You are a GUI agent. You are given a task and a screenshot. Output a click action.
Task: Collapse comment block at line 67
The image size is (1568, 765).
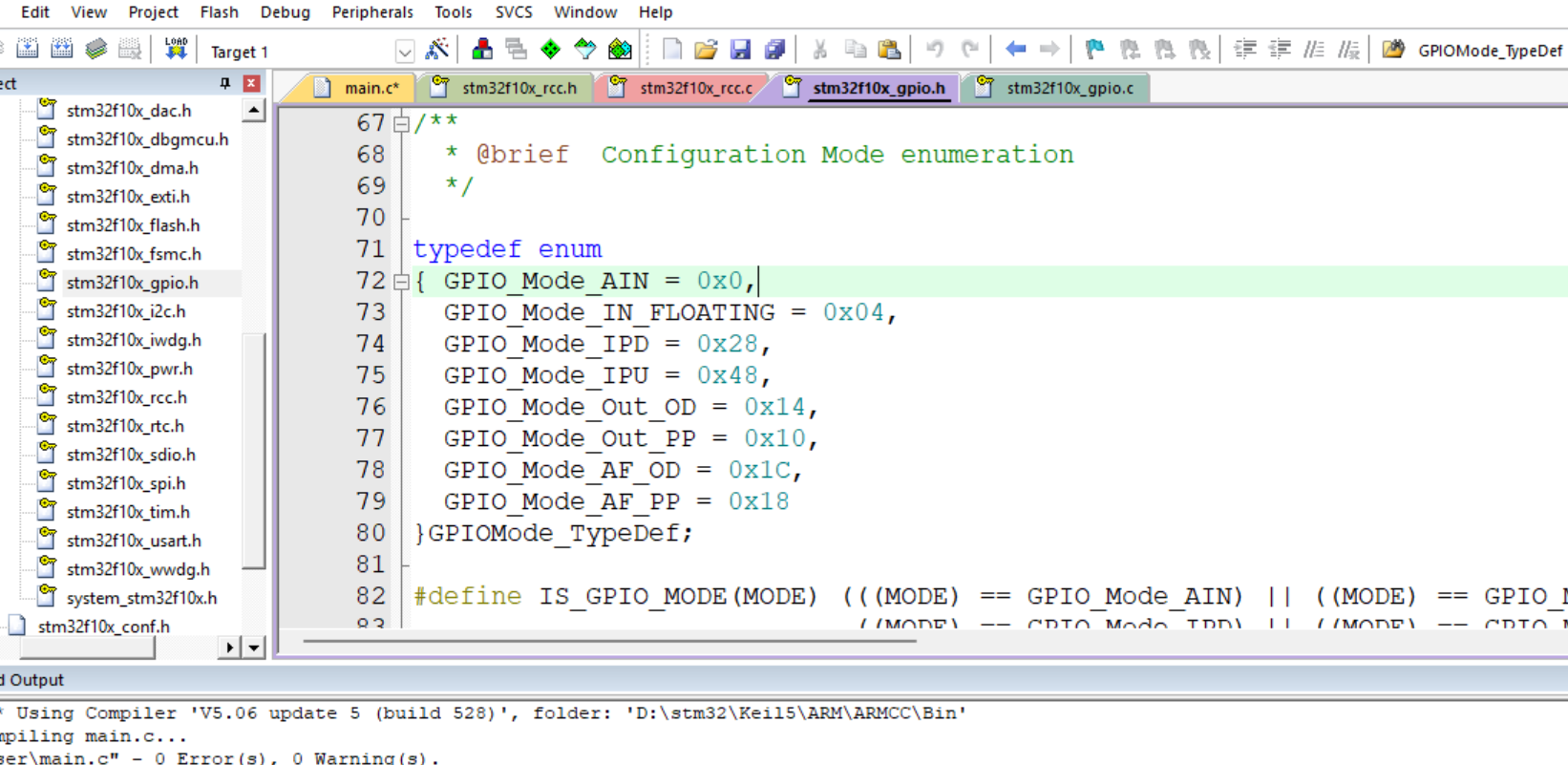coord(402,123)
